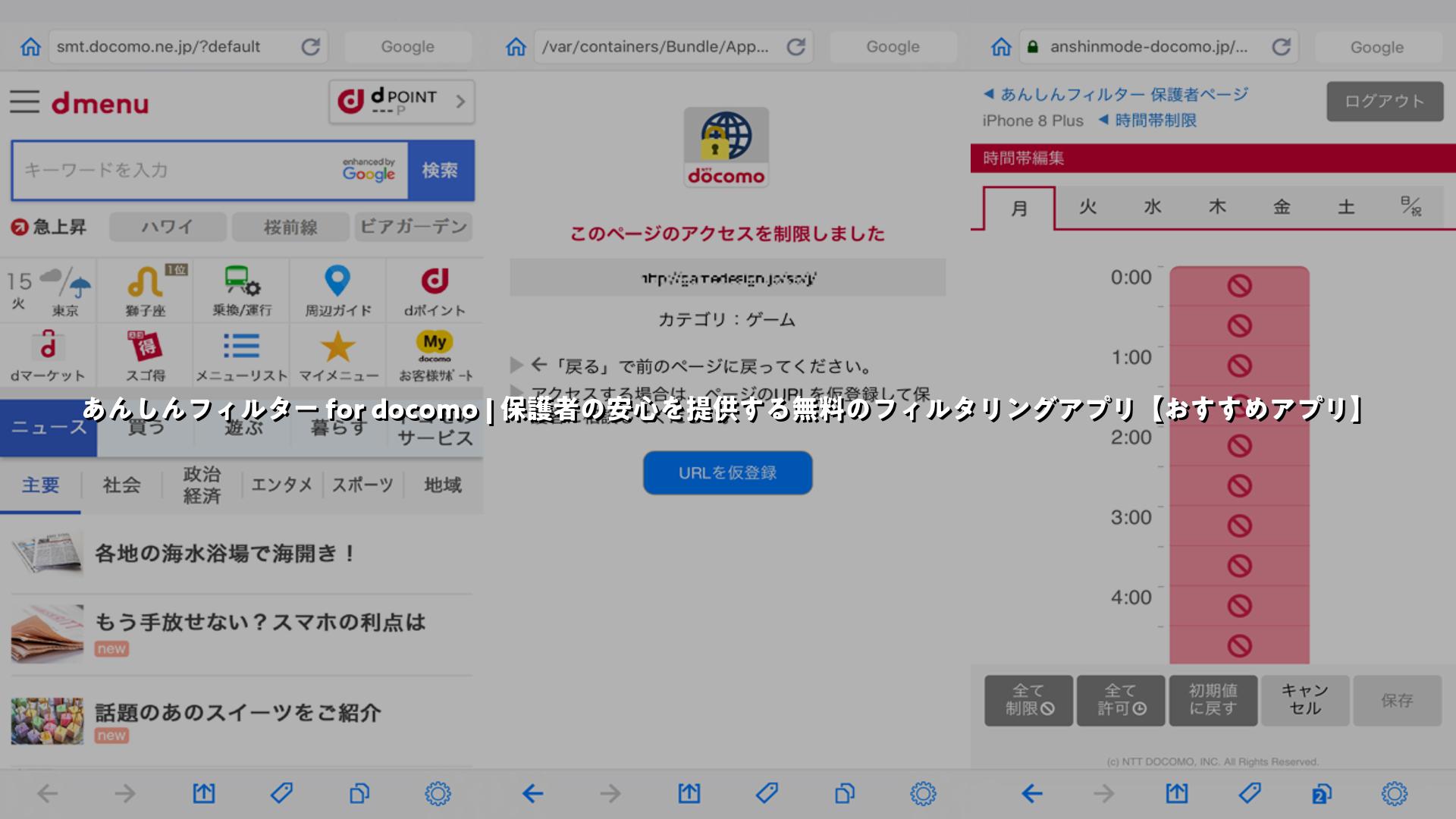Switch to the ニュース tab
Image resolution: width=1456 pixels, height=819 pixels.
[x=49, y=428]
